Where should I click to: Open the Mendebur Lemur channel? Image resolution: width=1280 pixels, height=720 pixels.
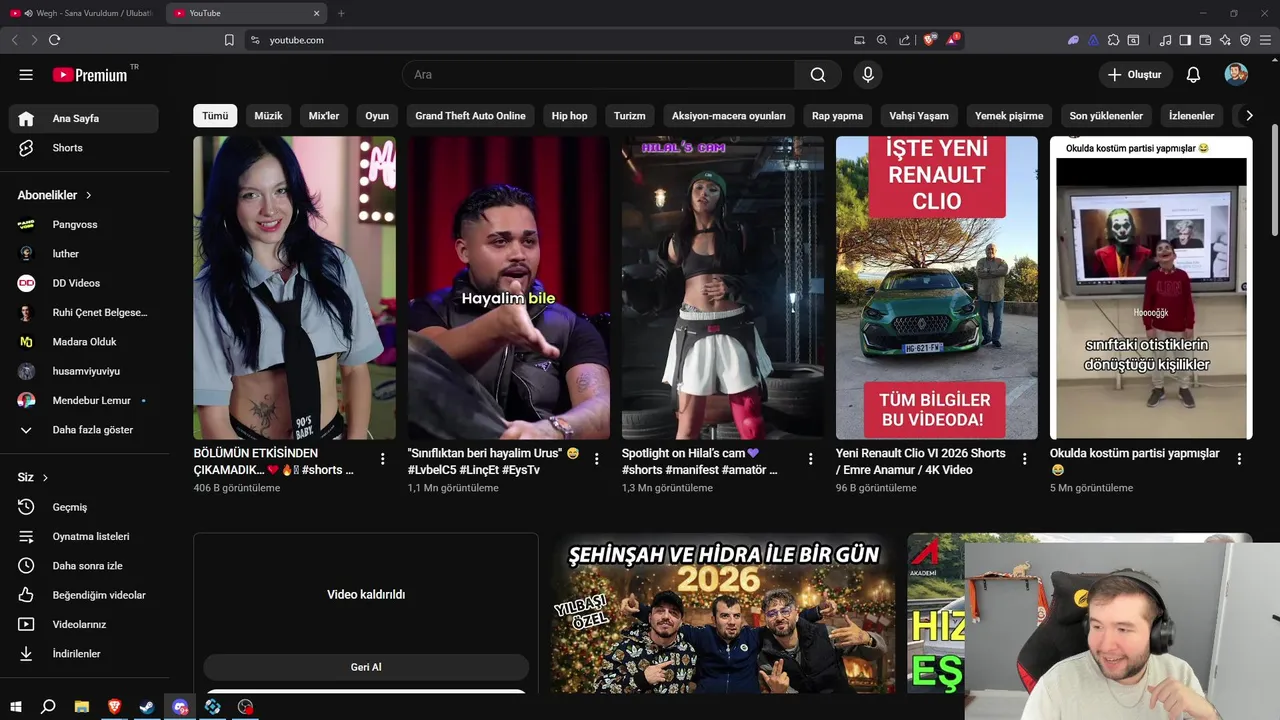coord(84,400)
